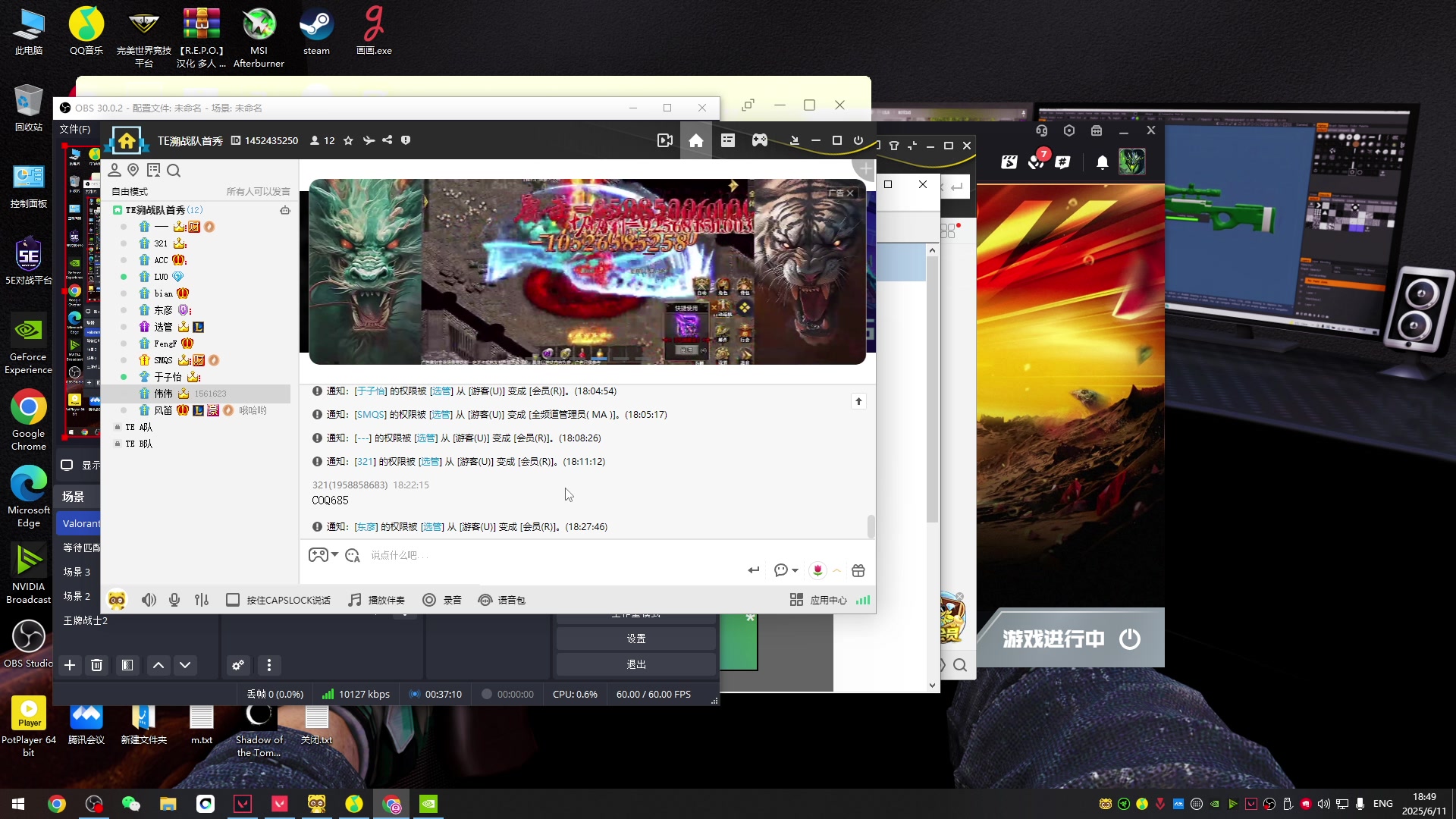
Task: Open WeChat from the Windows taskbar
Action: (131, 804)
